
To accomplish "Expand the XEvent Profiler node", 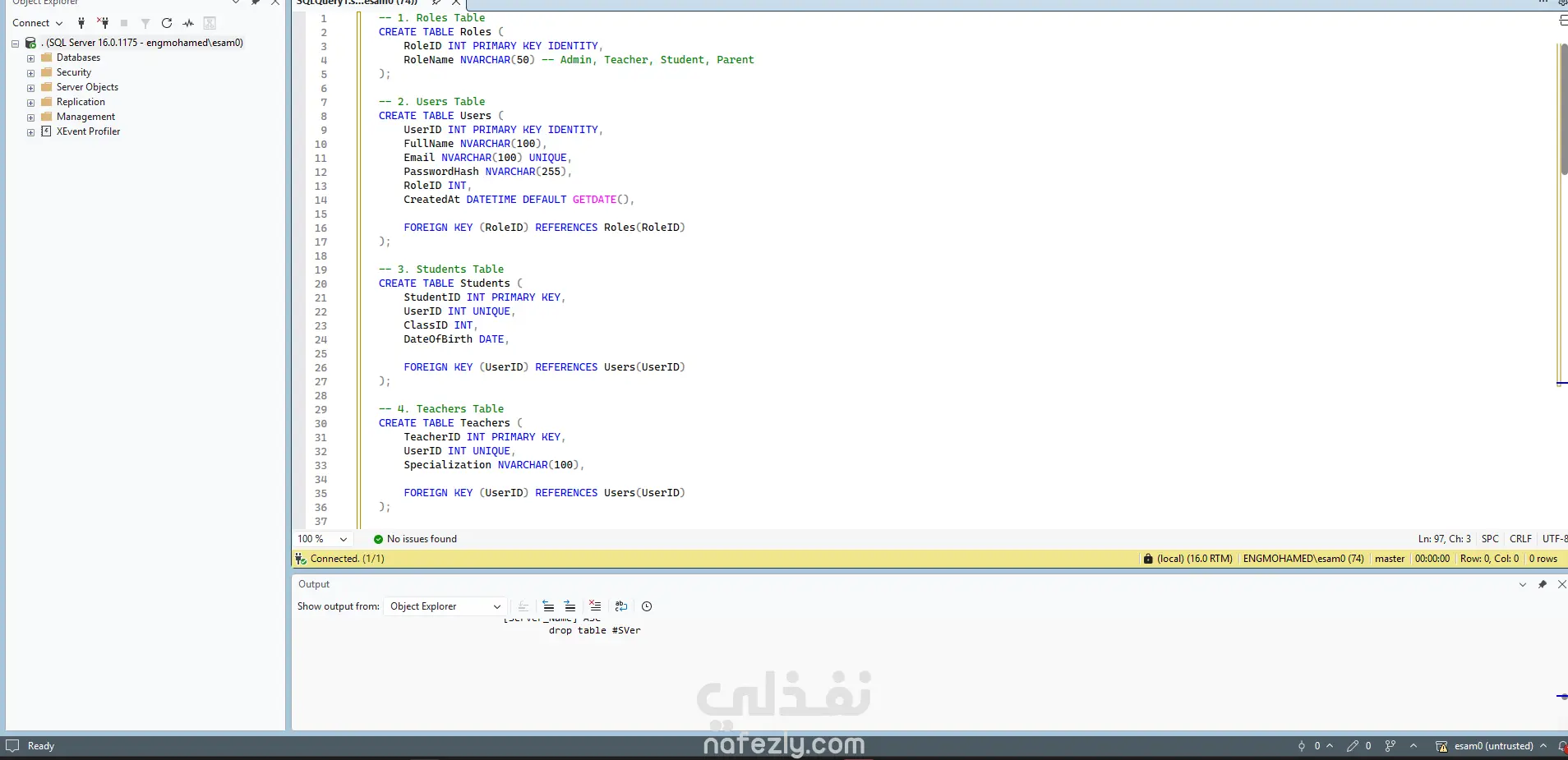I will 30,132.
